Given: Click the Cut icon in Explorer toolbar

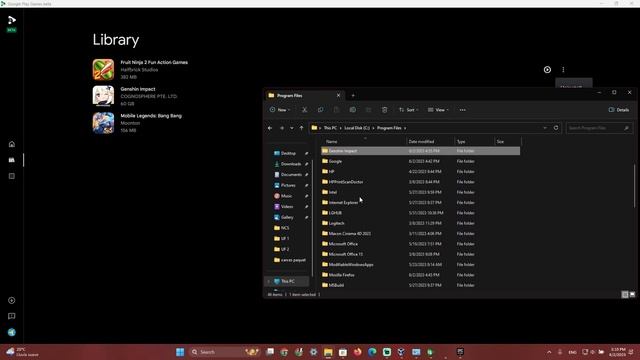Looking at the screenshot, I should pyautogui.click(x=304, y=110).
